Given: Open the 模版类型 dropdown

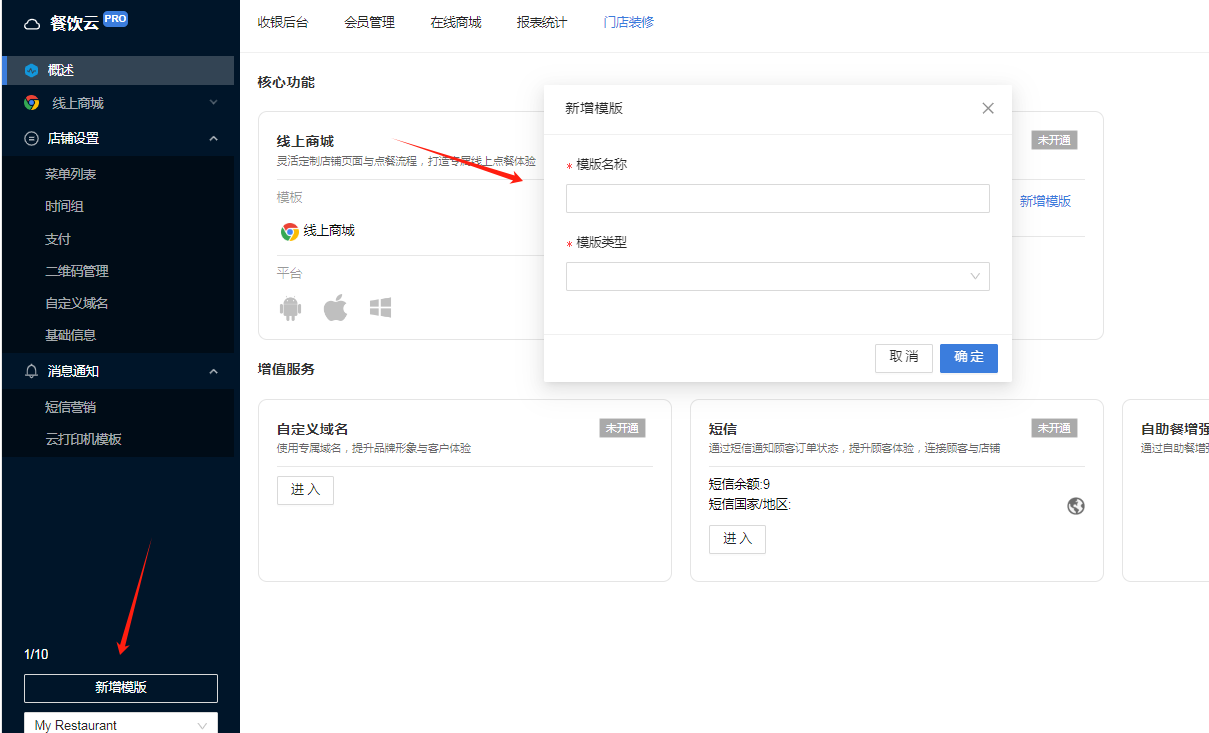Looking at the screenshot, I should (778, 276).
